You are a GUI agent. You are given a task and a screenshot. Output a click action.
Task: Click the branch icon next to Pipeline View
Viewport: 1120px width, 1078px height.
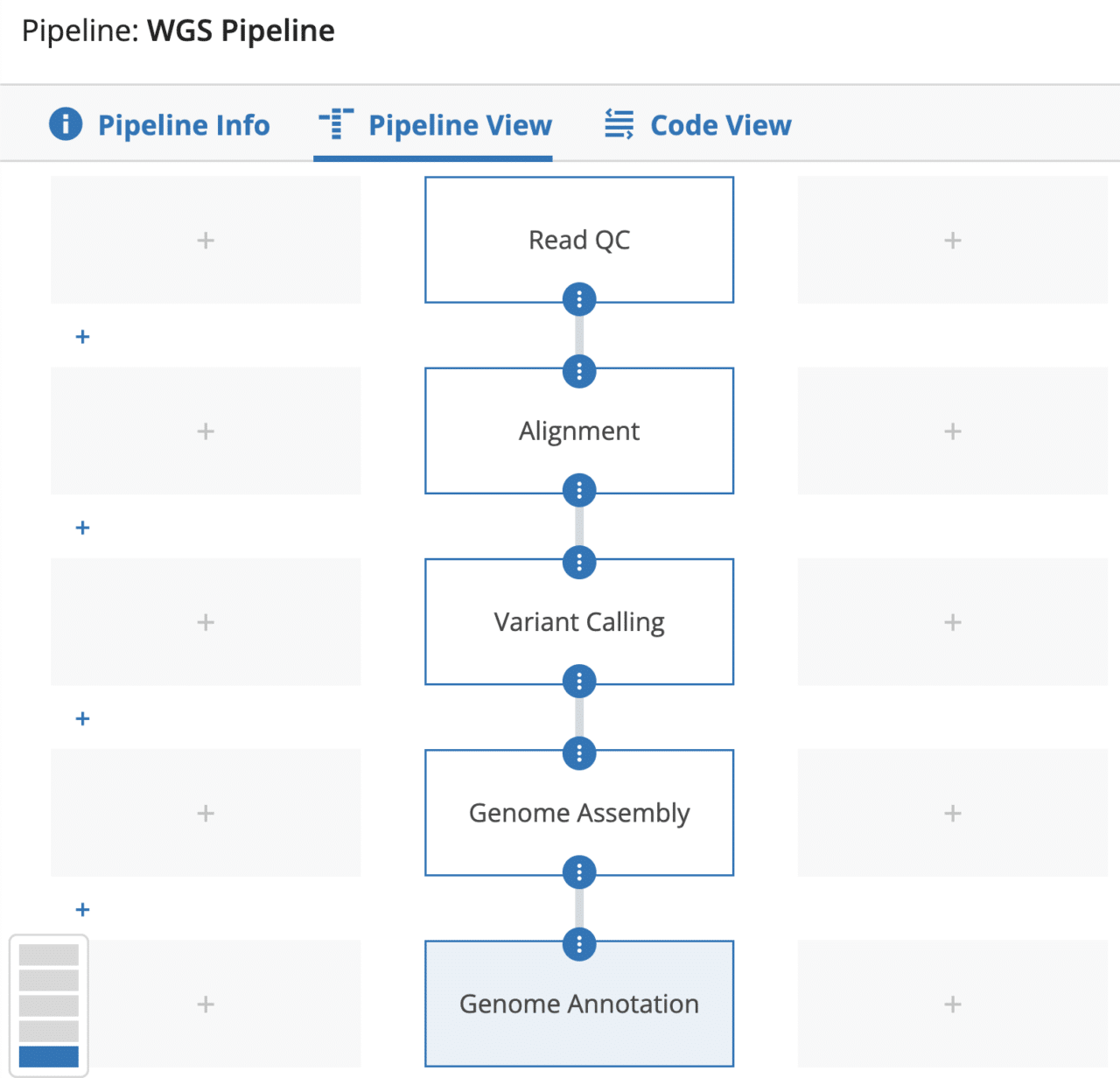(336, 123)
